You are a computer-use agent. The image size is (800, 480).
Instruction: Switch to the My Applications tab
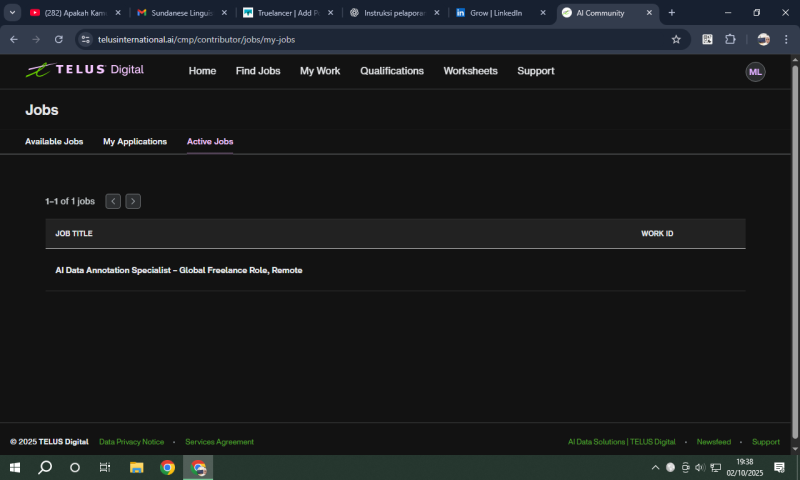(135, 142)
